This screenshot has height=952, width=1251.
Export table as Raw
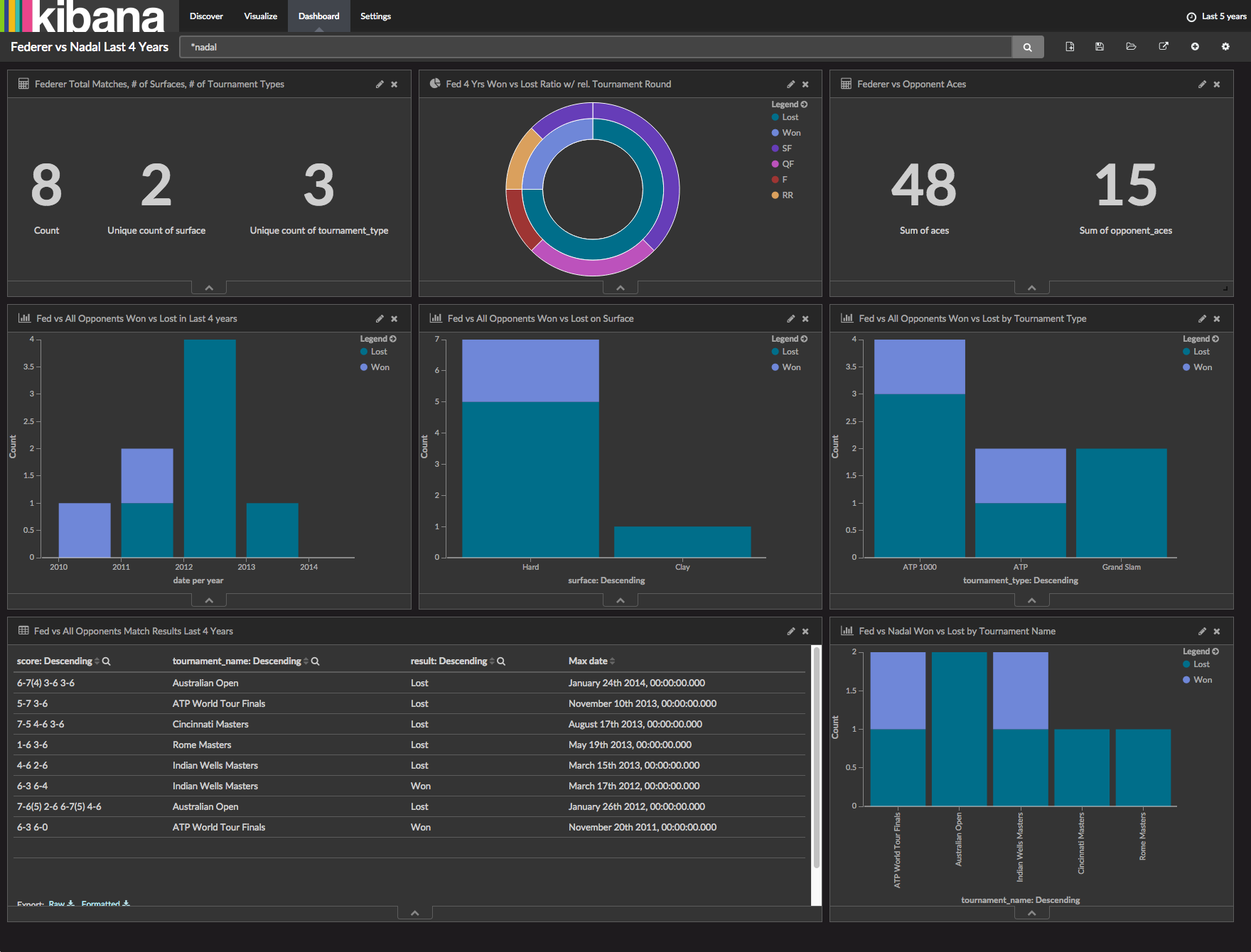click(61, 903)
